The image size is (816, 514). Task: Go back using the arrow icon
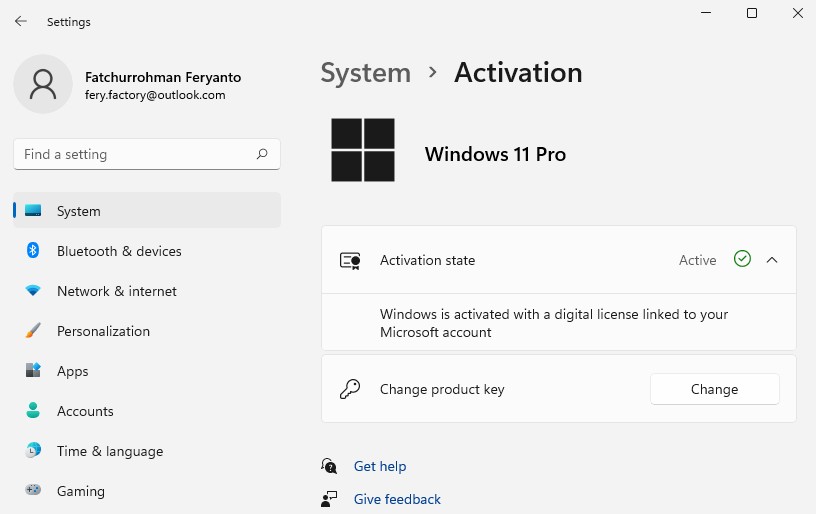tap(21, 21)
